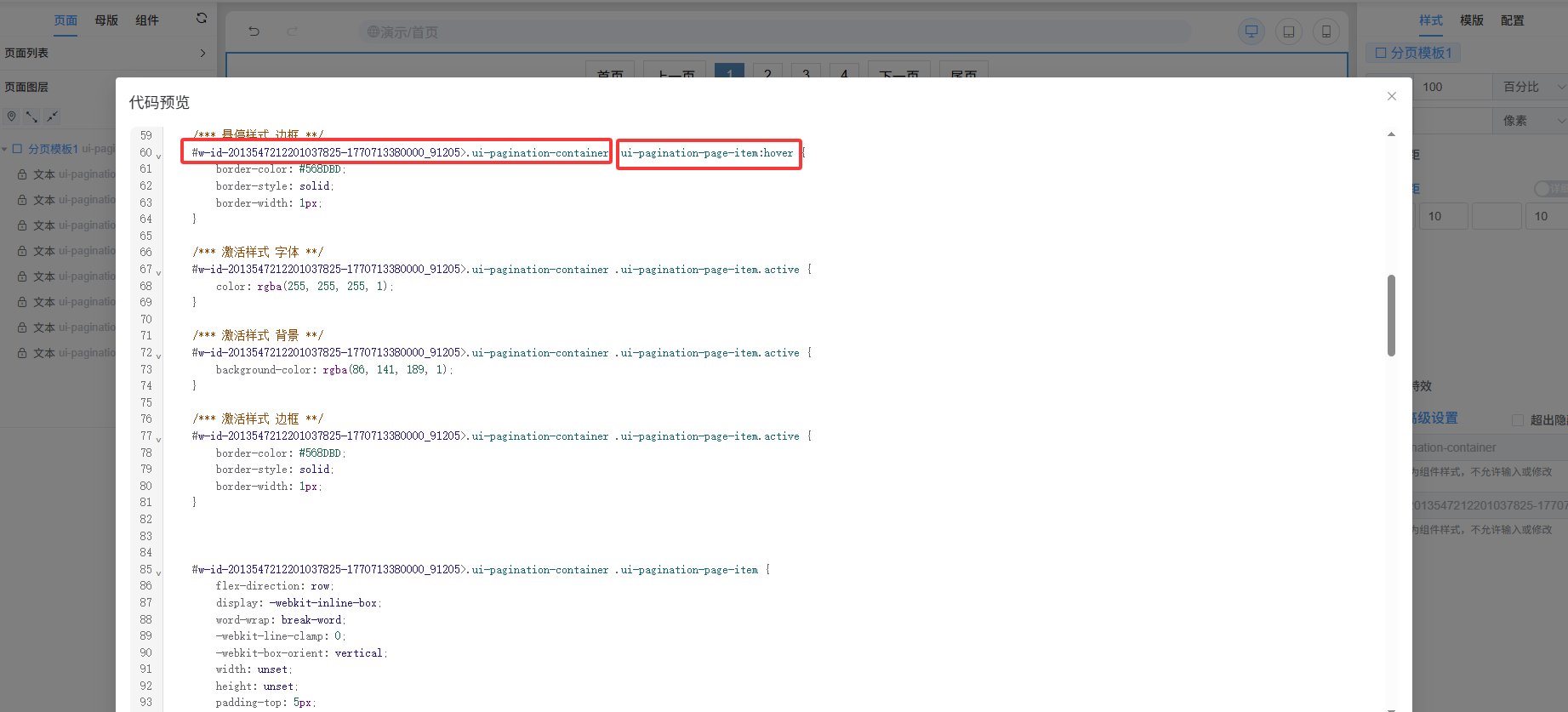Toggle the 详细 margin switch
Screen dimensions: 1568x712
tap(1548, 189)
